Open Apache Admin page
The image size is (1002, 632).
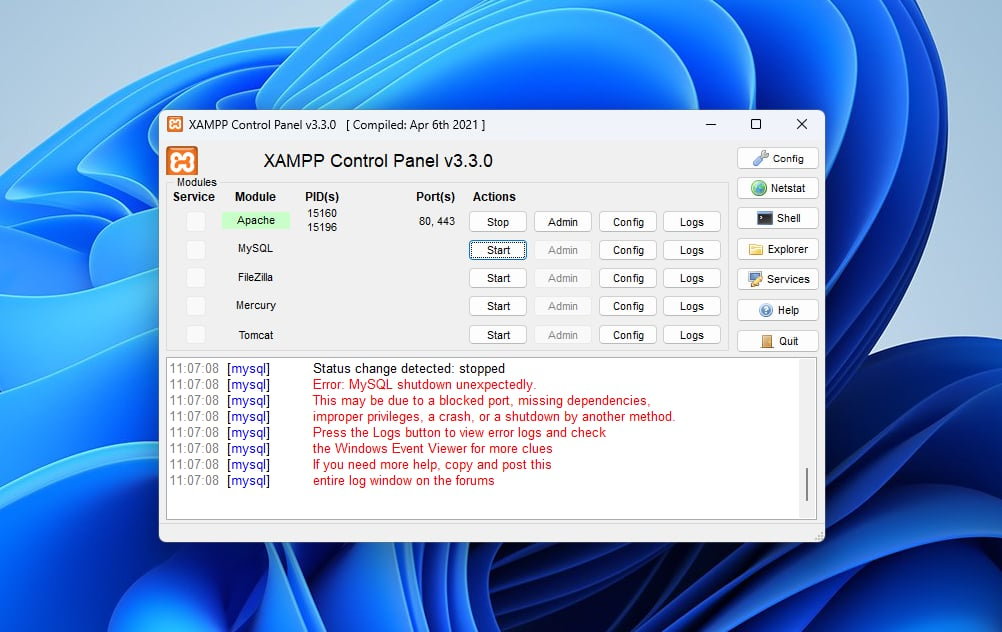(x=562, y=222)
